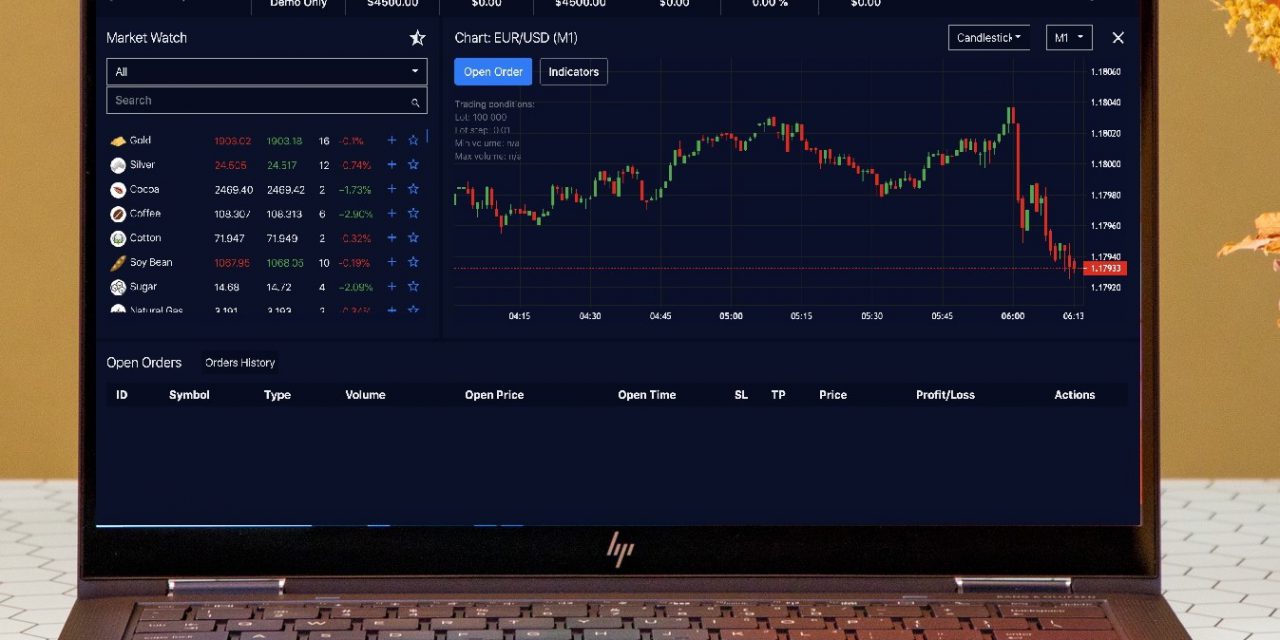Click the plus icon for Soy Bean

(392, 262)
